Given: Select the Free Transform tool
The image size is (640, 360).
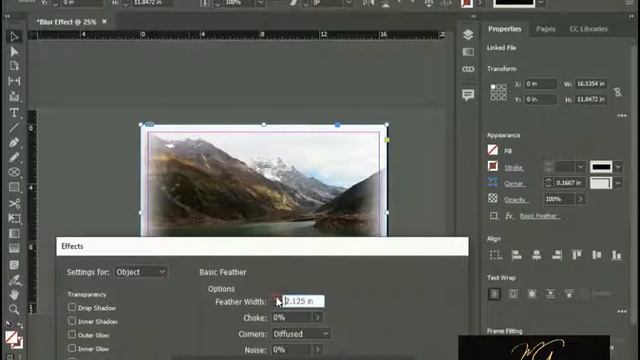Looking at the screenshot, I should [x=14, y=218].
